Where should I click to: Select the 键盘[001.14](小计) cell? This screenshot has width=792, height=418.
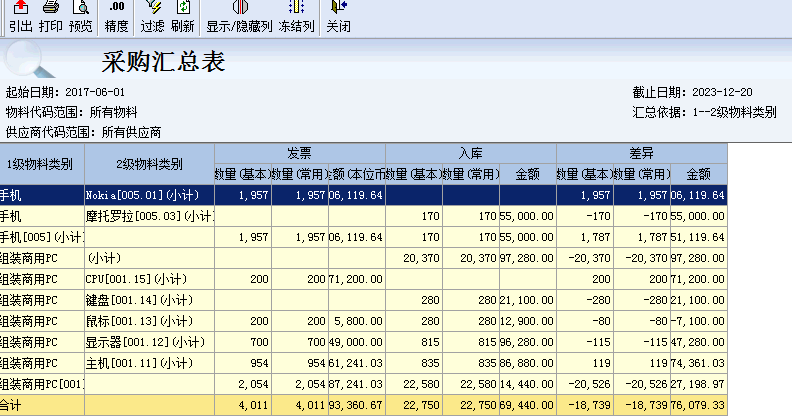point(150,300)
